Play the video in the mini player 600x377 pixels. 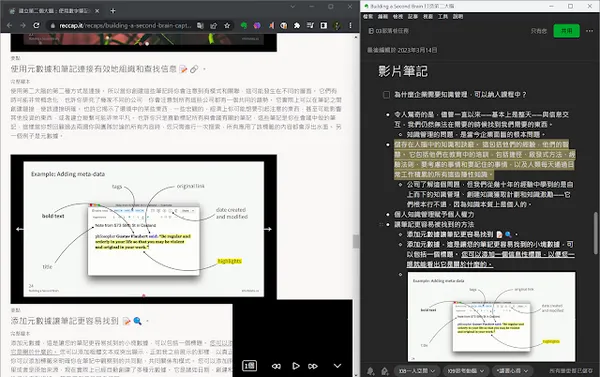tap(295, 366)
